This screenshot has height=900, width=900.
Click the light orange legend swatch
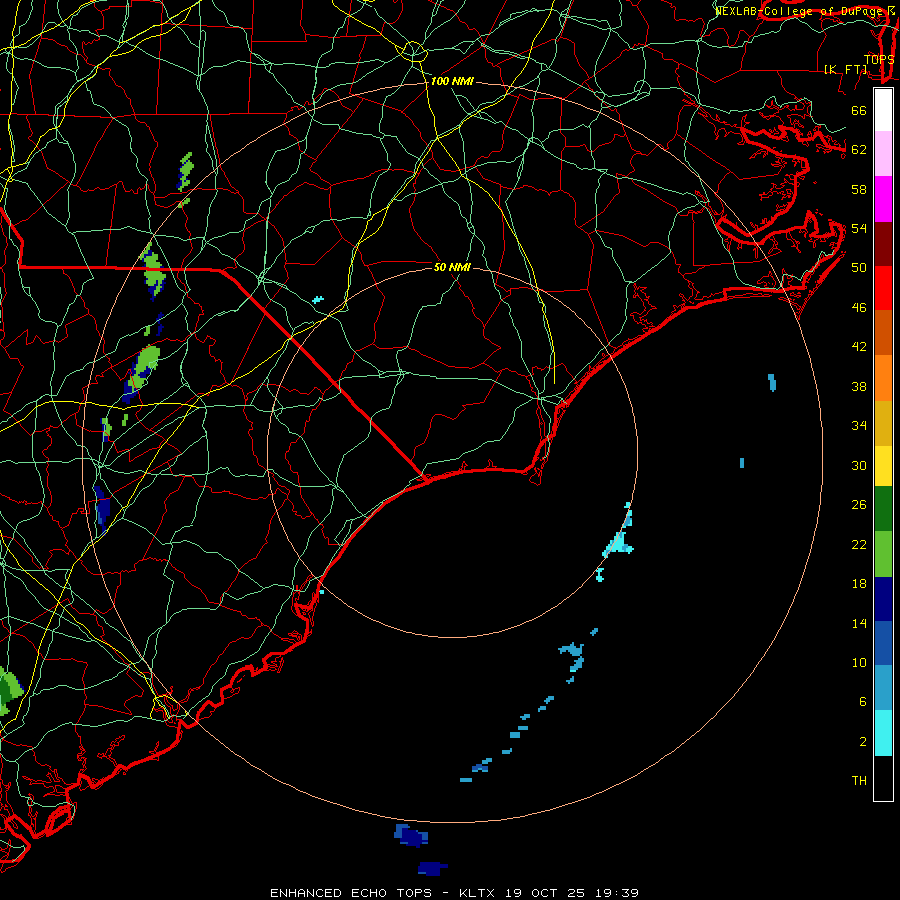pyautogui.click(x=883, y=378)
